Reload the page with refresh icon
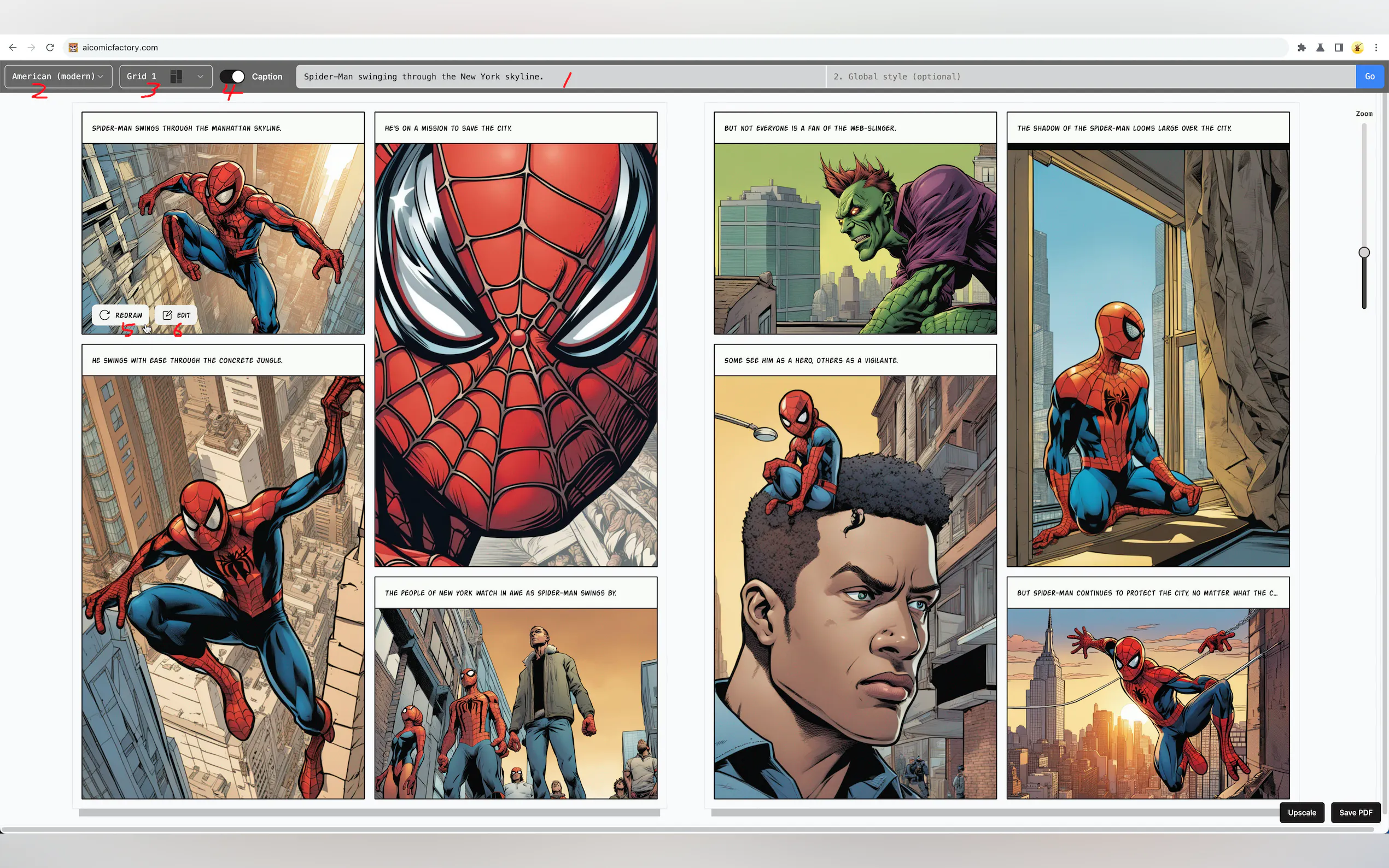This screenshot has width=1389, height=868. (50, 48)
